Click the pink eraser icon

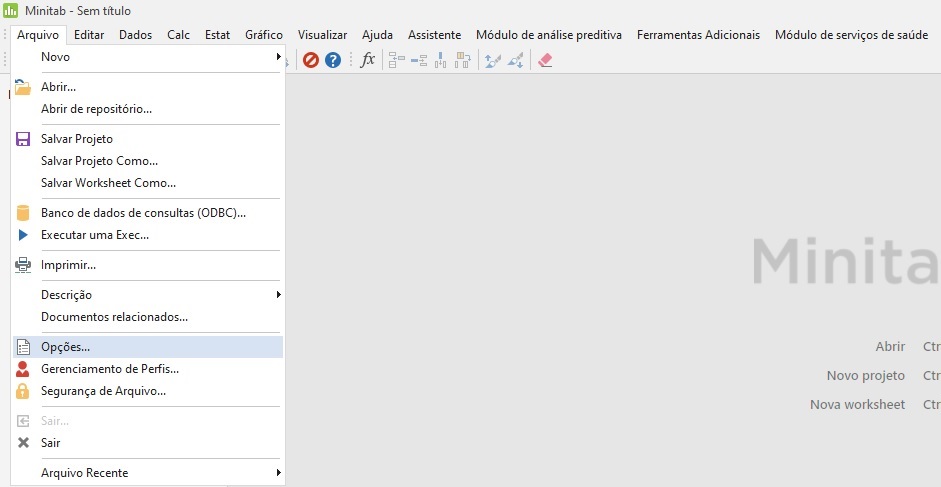[545, 60]
